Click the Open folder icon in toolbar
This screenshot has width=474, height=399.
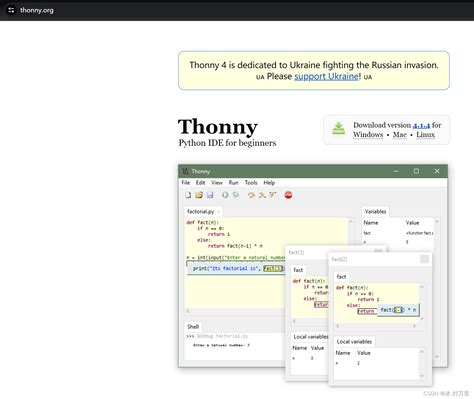click(x=199, y=195)
